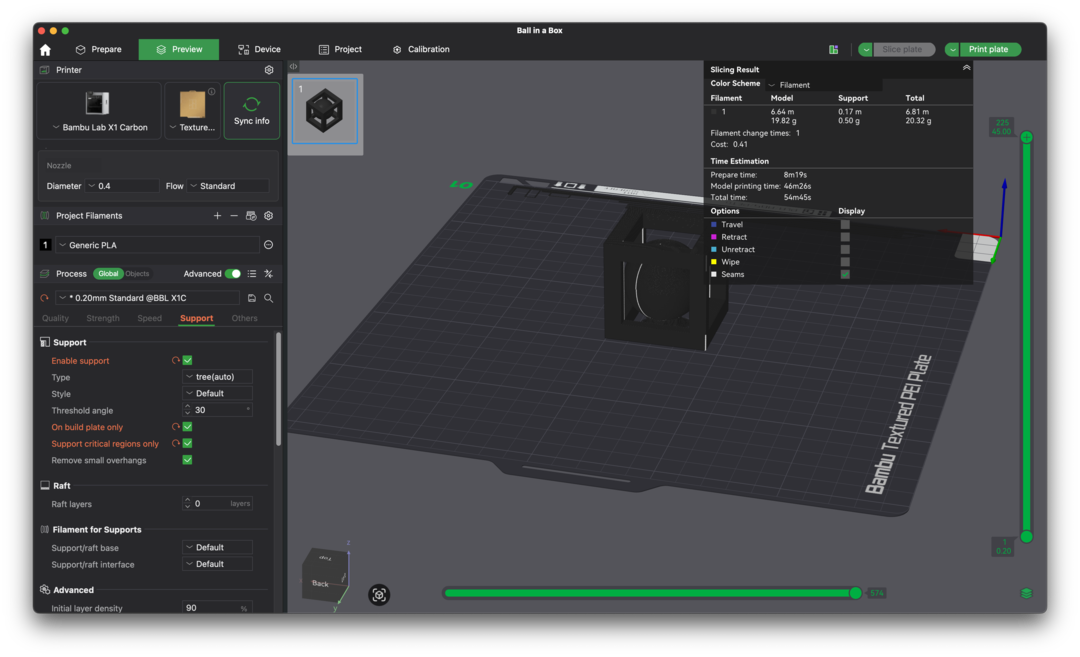Open the process settings list icon

(x=252, y=273)
